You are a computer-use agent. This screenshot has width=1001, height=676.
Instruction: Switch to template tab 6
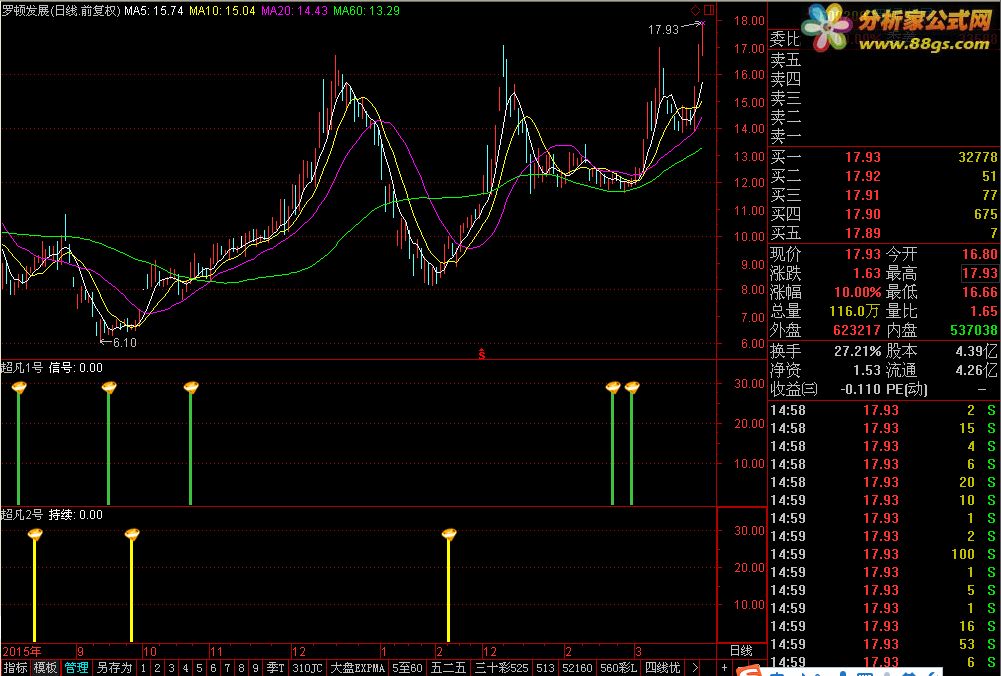pos(213,668)
